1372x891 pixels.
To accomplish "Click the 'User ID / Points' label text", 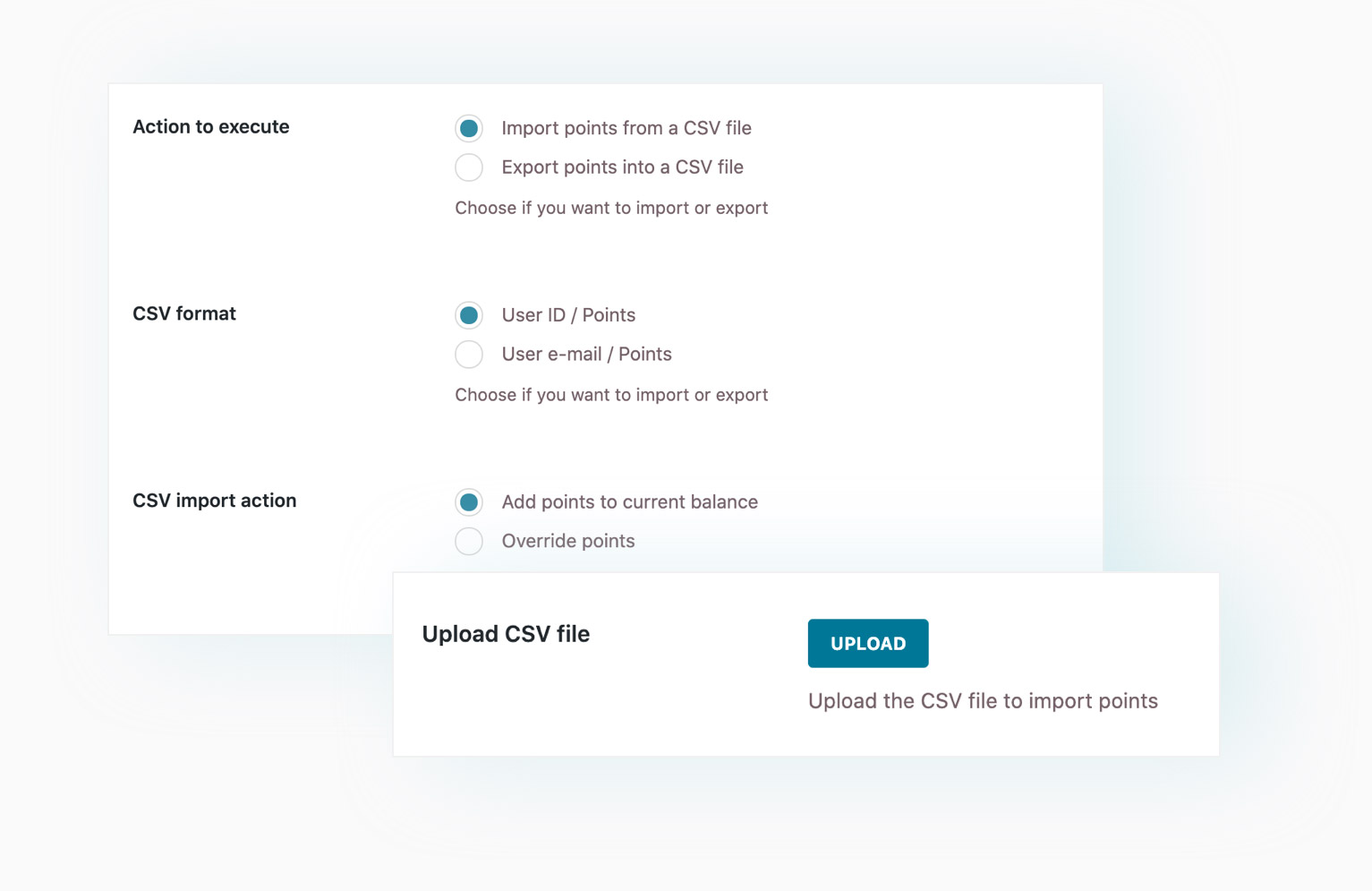I will tap(568, 315).
